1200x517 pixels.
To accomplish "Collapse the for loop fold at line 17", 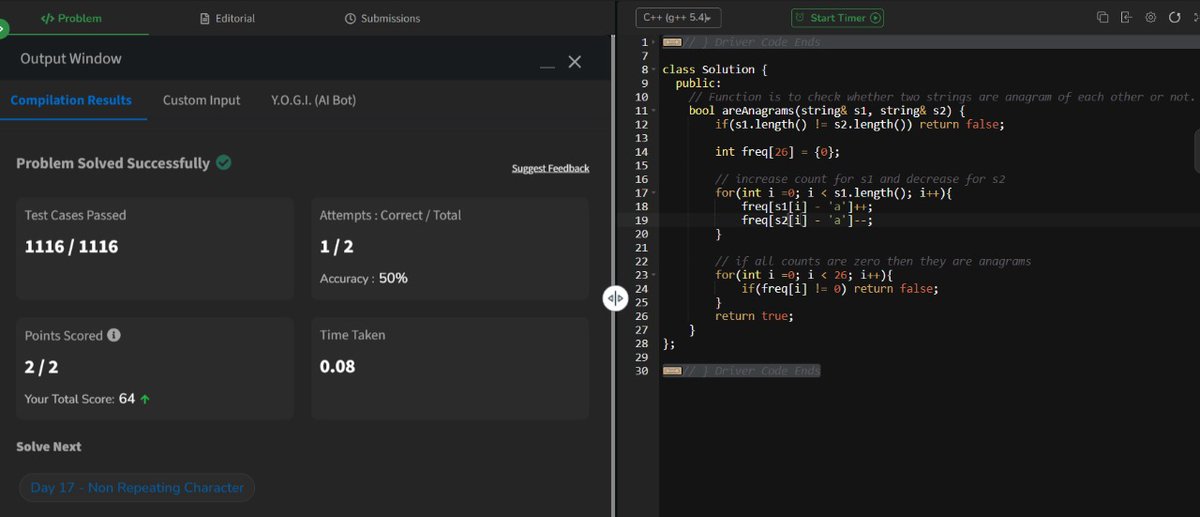I will click(x=653, y=193).
